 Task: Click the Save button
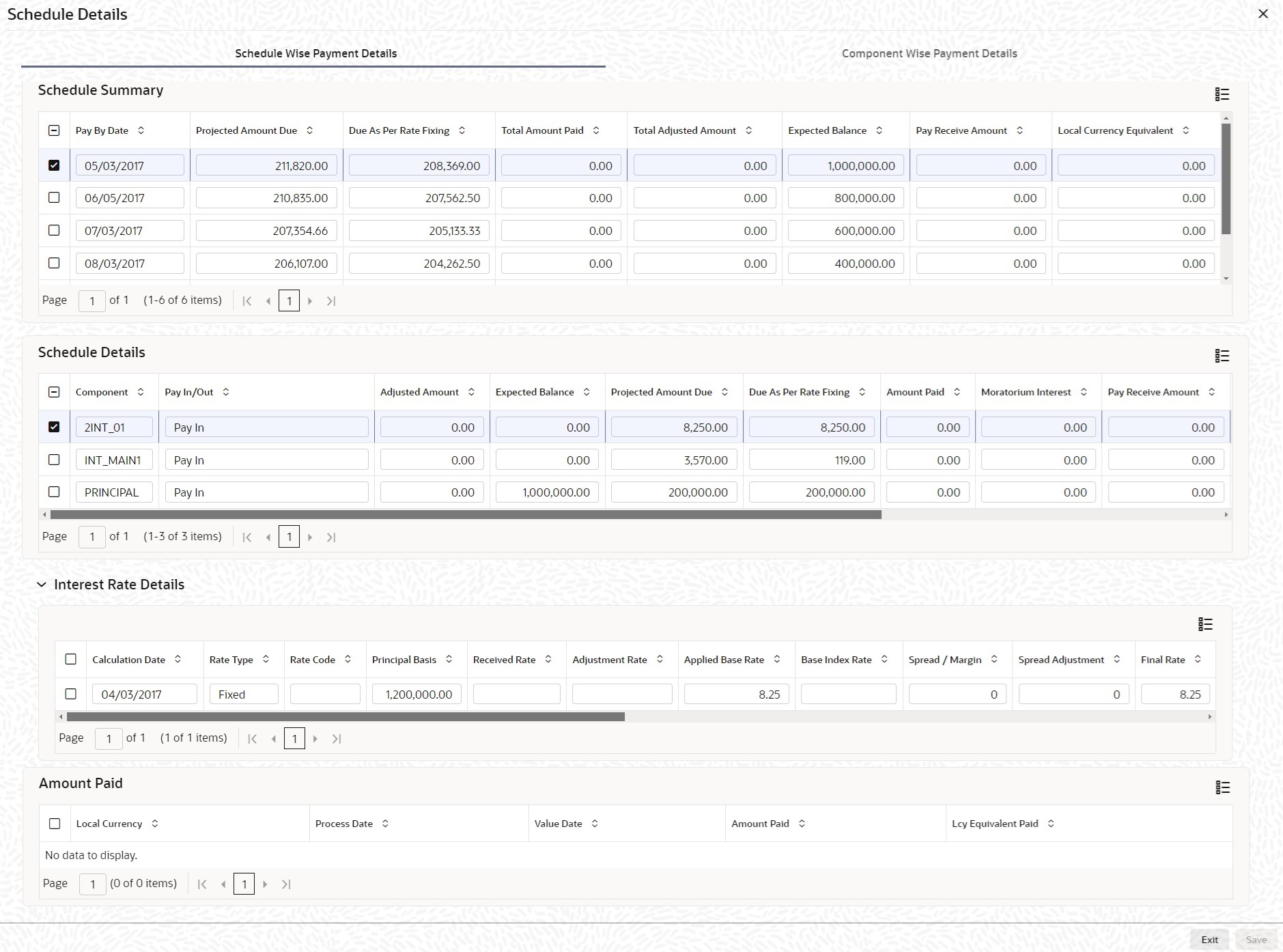(1256, 940)
